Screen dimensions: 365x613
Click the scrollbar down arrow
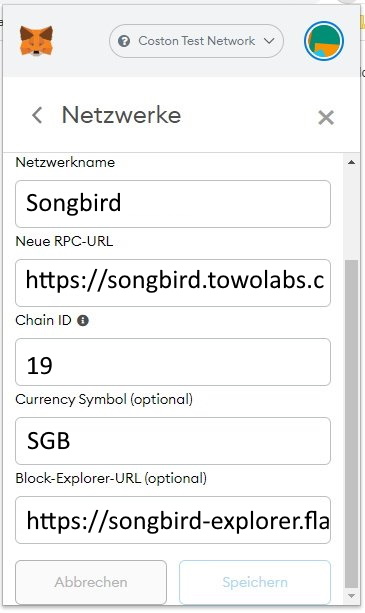351,596
